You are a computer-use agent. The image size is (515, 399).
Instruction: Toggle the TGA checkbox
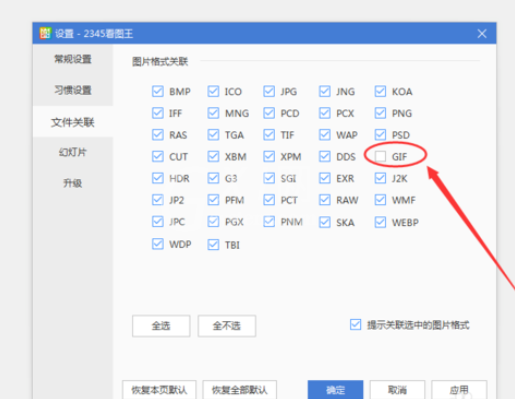(213, 135)
